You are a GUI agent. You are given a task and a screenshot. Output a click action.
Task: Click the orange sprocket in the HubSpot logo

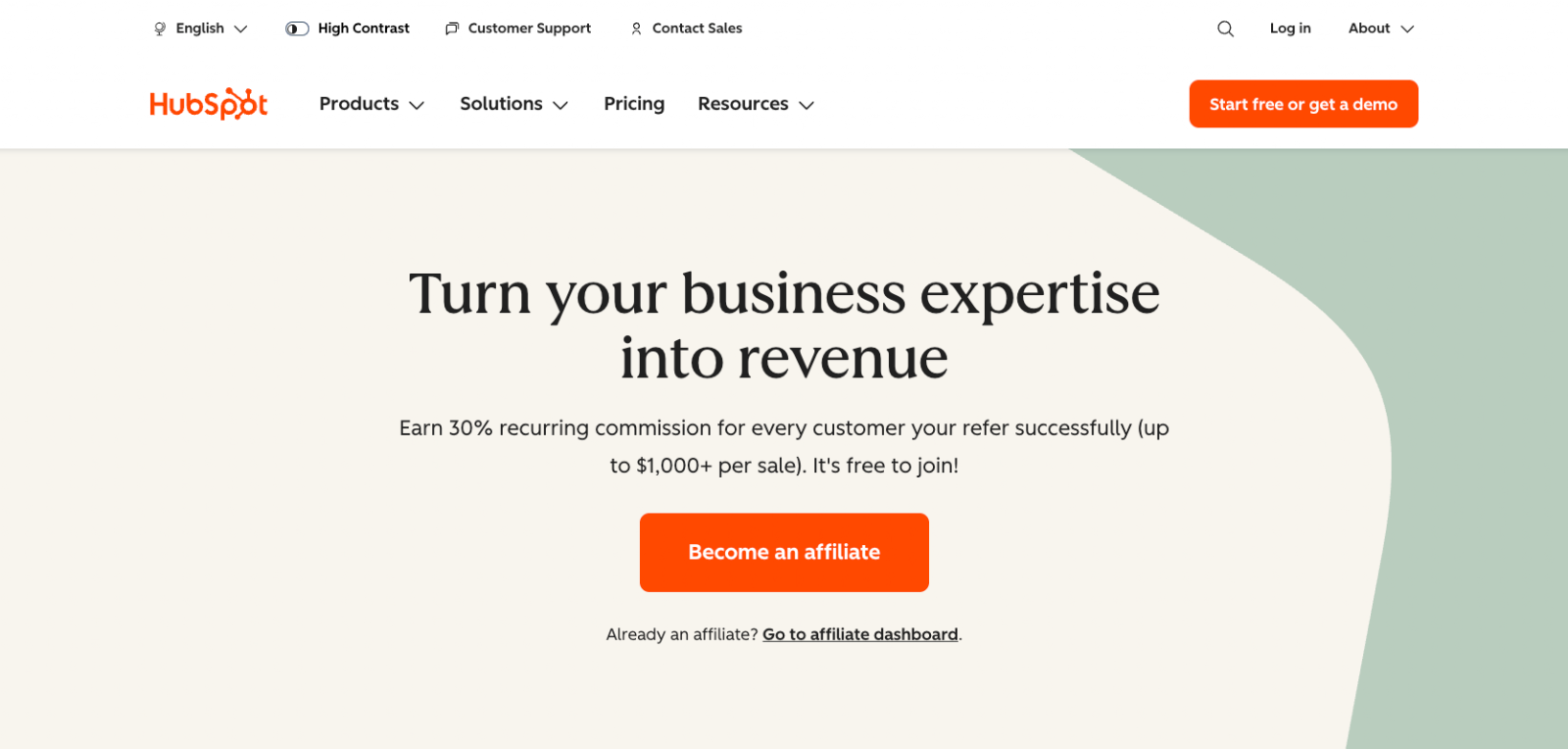click(x=247, y=101)
